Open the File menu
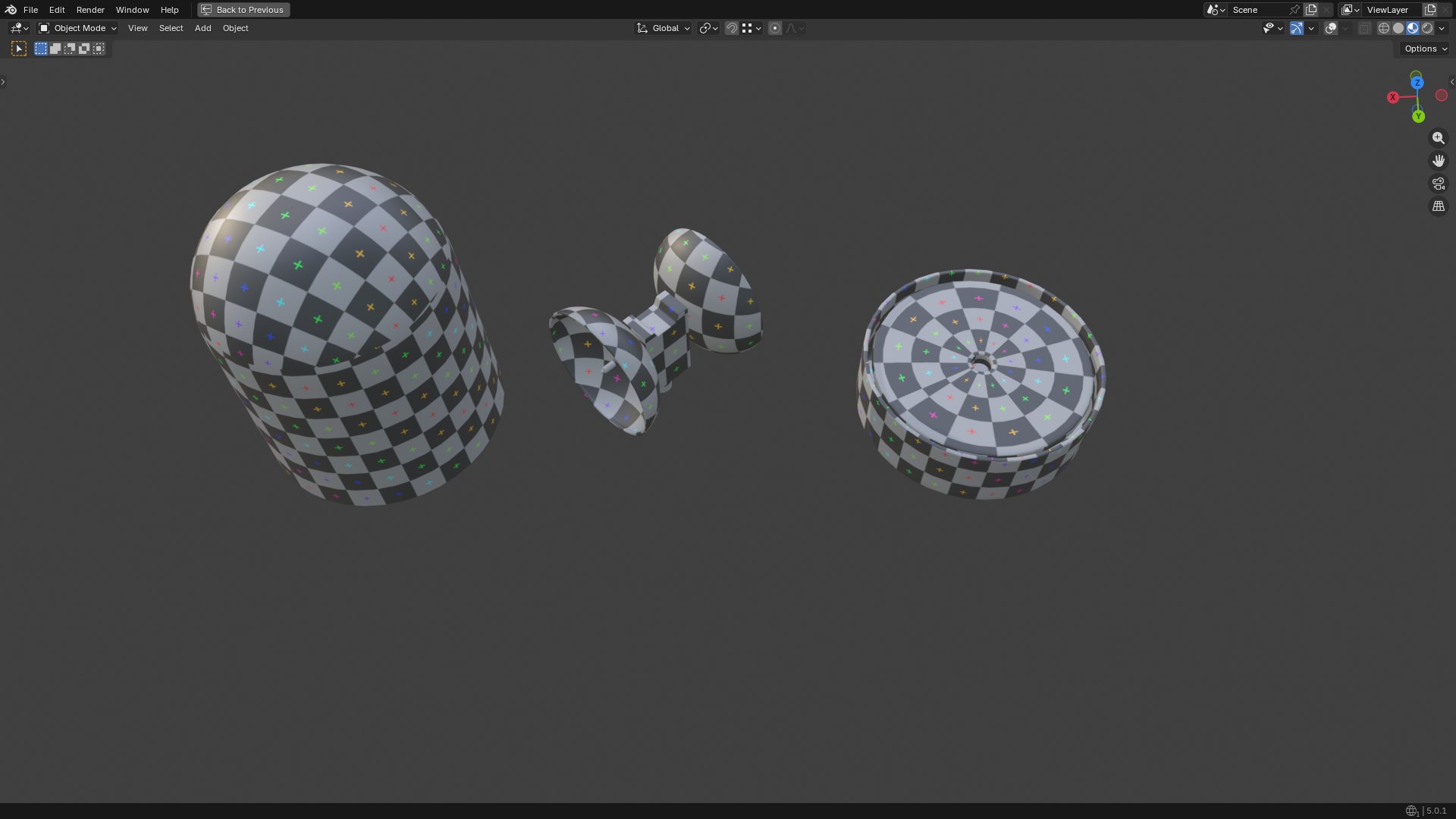Screen dimensions: 1456x819 [30, 10]
